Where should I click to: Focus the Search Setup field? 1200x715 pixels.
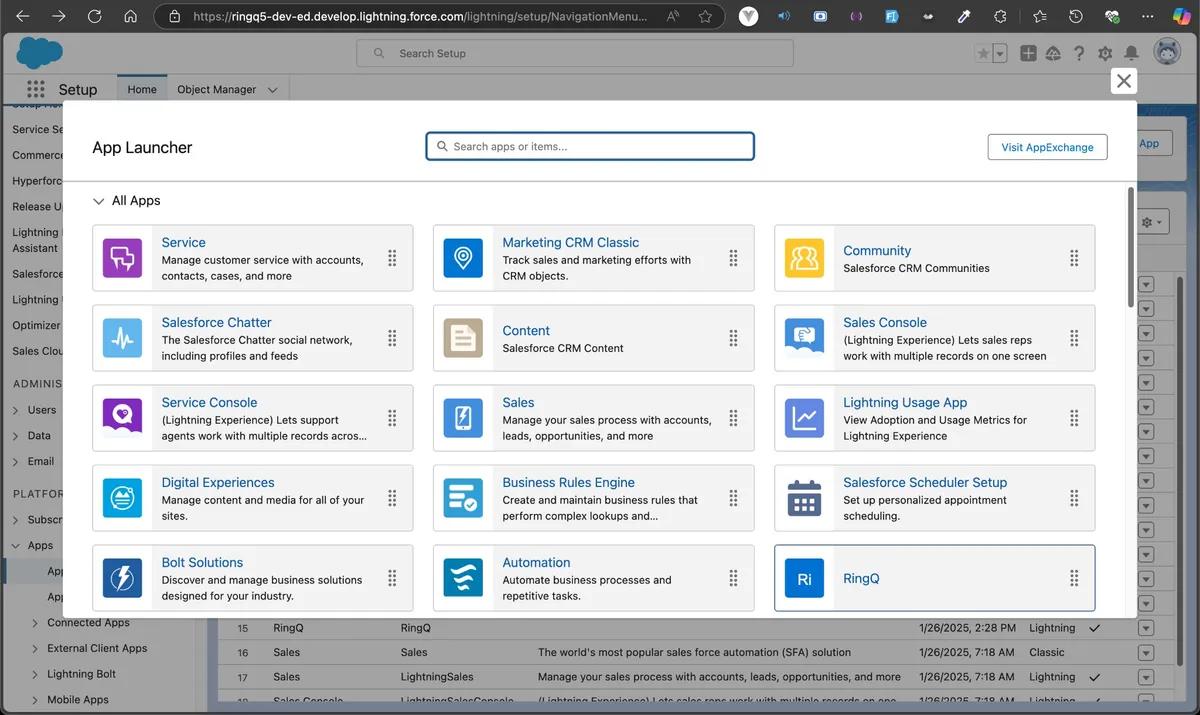coord(575,53)
